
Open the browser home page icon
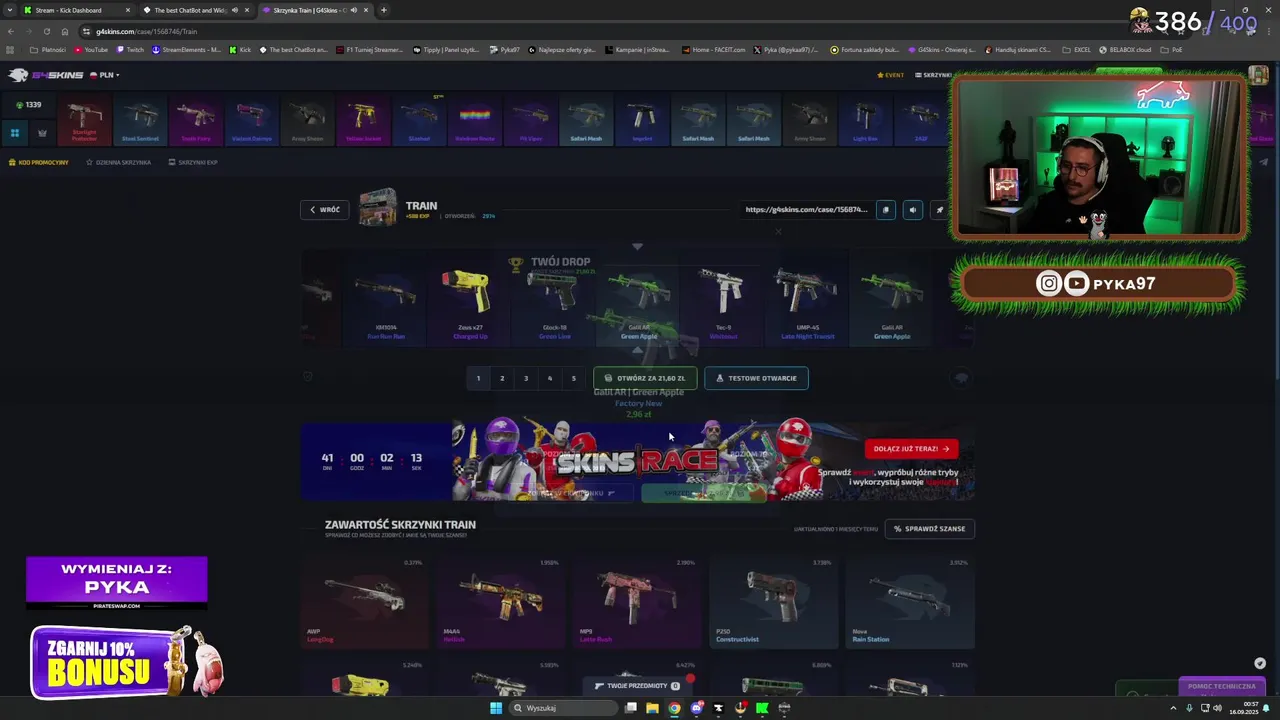tap(65, 31)
